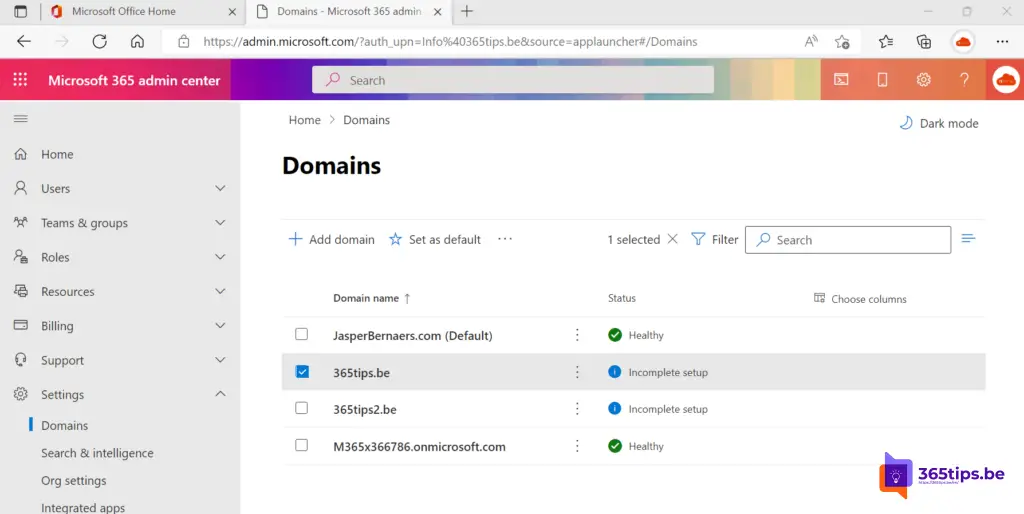Click the mobile app icon in header

pos(882,80)
